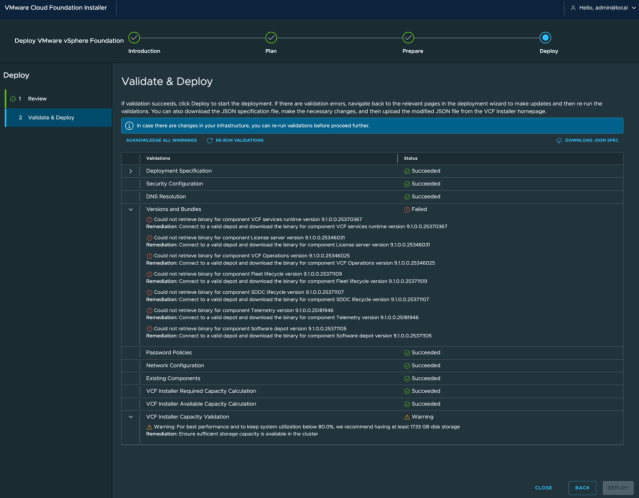Click success icon for Existing Components
This screenshot has width=639, height=498.
point(407,379)
